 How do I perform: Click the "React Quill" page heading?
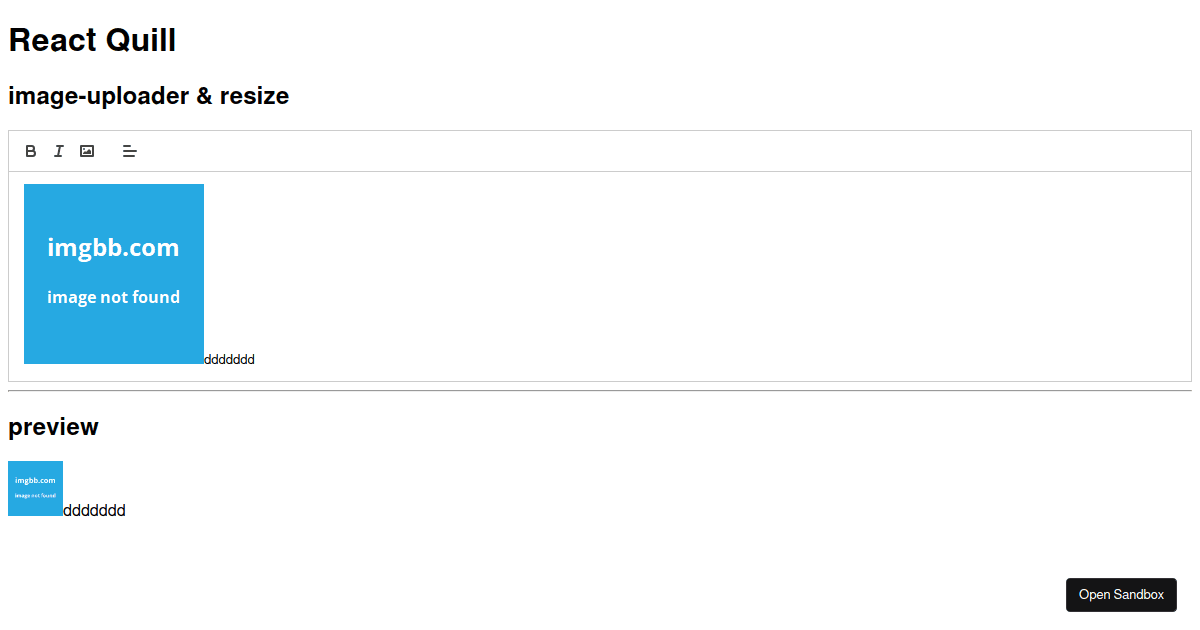(x=92, y=40)
